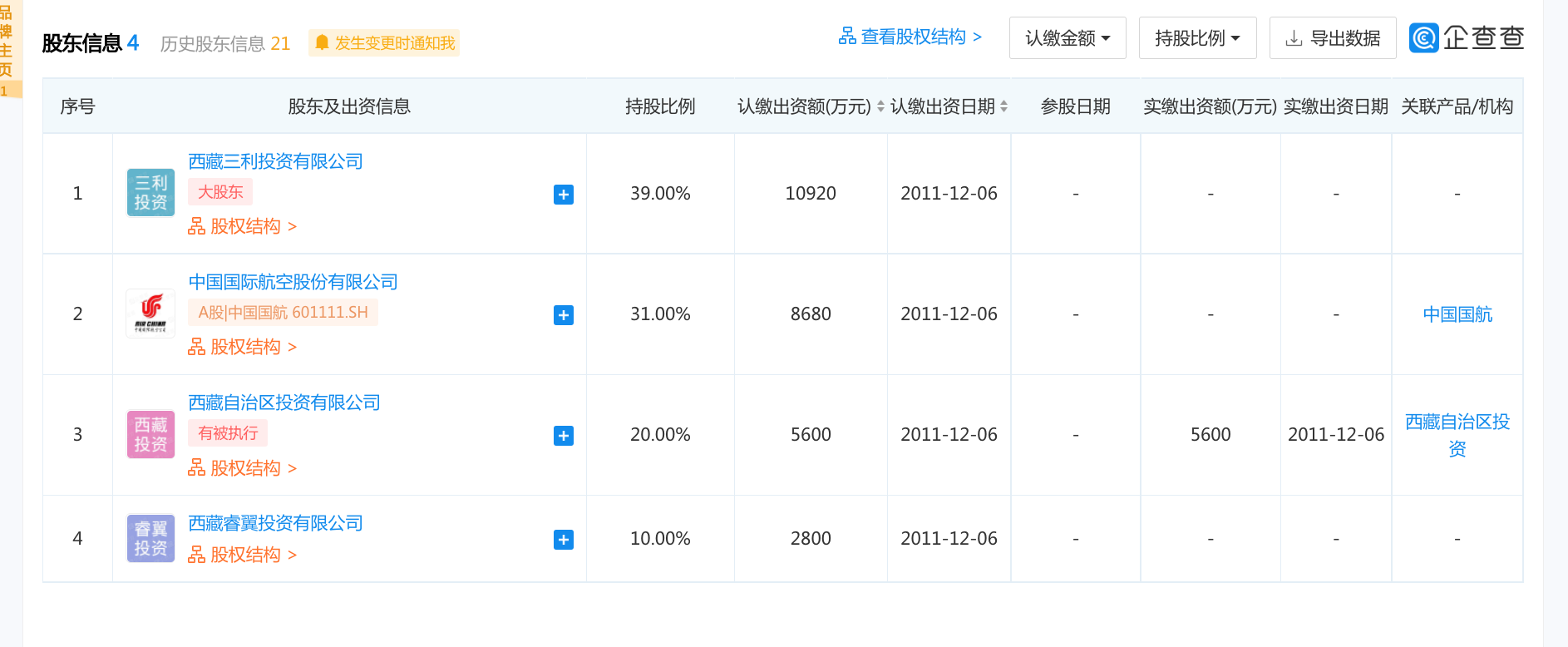Click the 企查查 logo icon
1568x647 pixels.
click(1423, 37)
